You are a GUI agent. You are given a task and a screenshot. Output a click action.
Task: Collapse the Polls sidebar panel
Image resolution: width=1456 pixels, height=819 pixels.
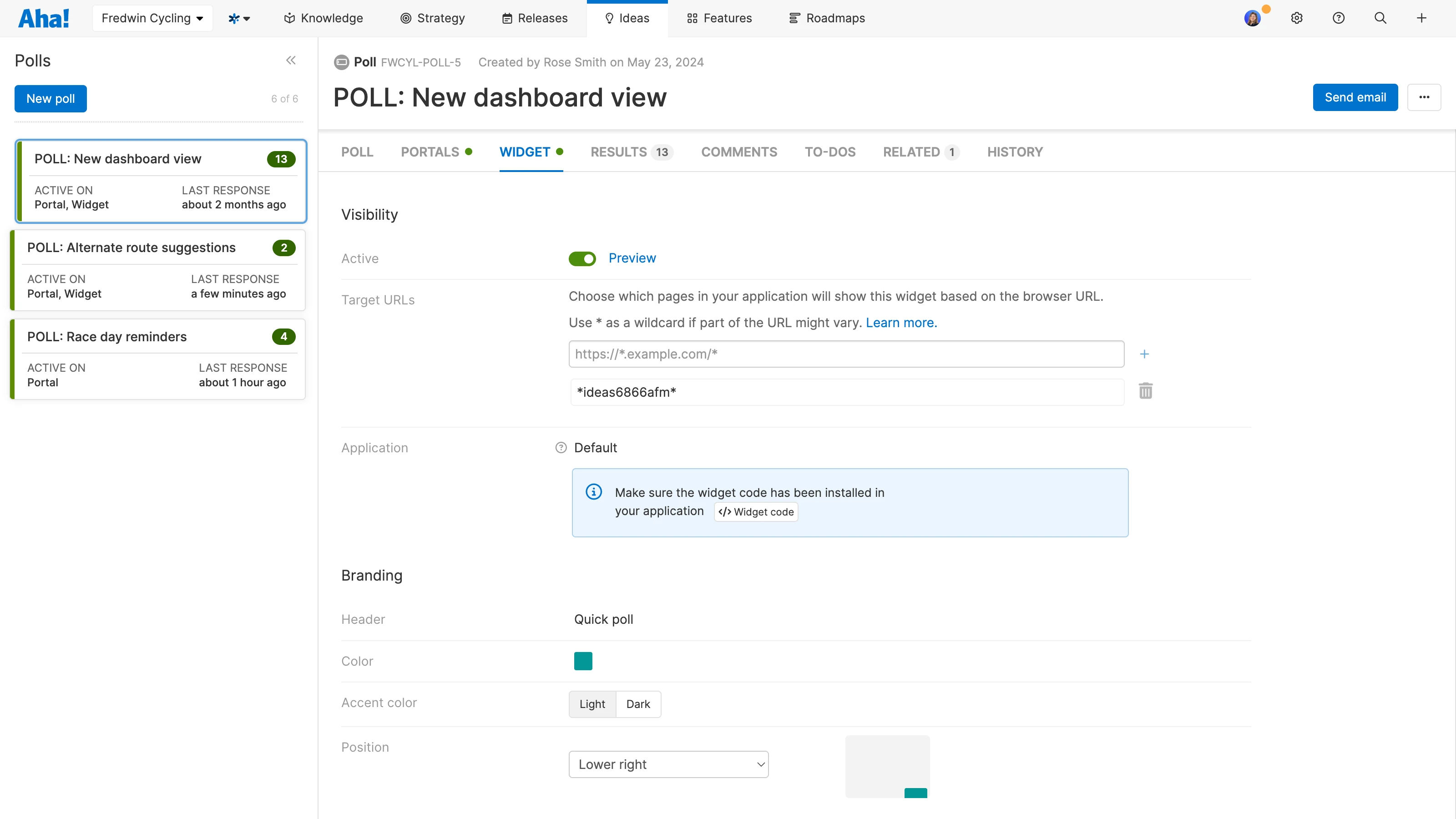pyautogui.click(x=291, y=61)
